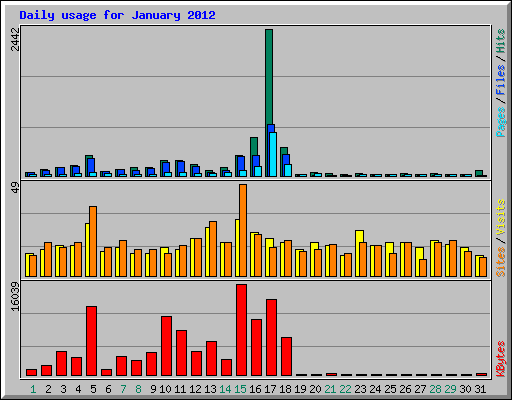Image resolution: width=512 pixels, height=400 pixels.
Task: Click the green day 7 label
Action: point(123,389)
